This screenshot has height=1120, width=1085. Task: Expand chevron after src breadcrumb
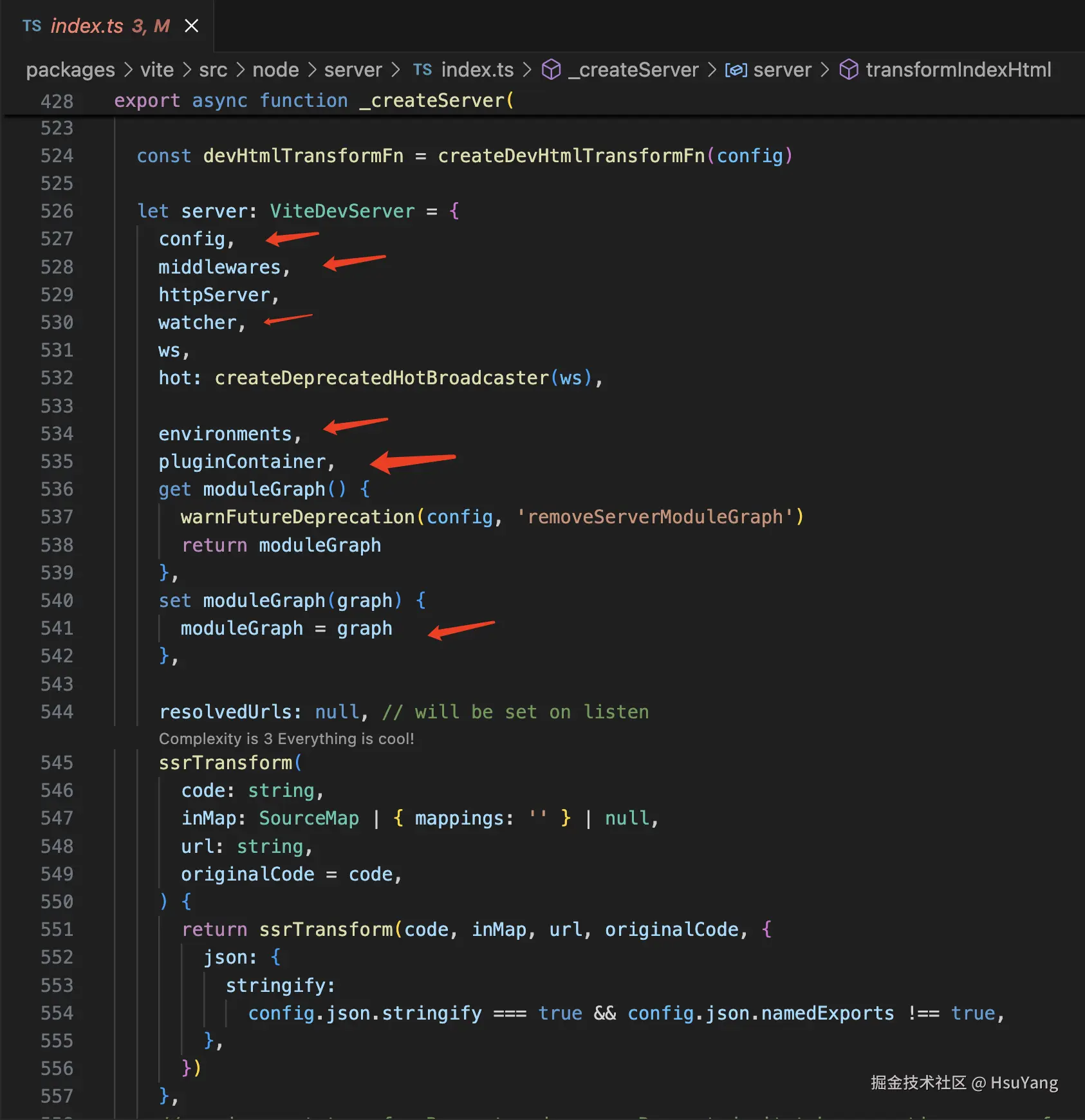[x=240, y=70]
